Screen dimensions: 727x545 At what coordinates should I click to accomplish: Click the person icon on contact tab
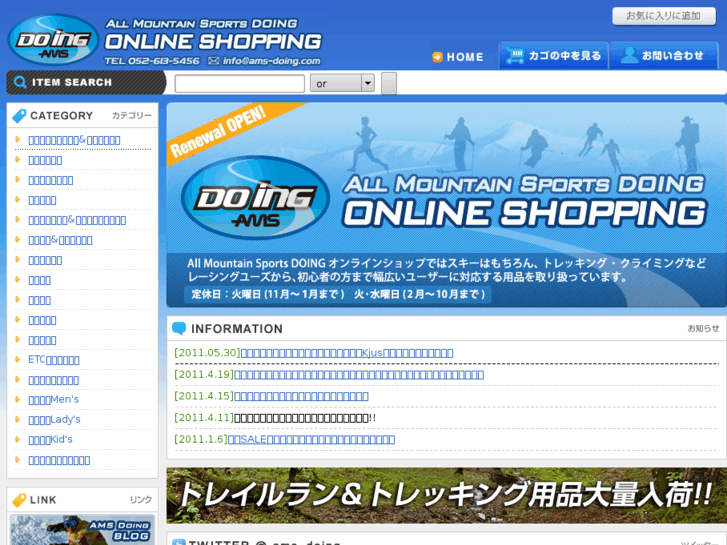tap(629, 55)
